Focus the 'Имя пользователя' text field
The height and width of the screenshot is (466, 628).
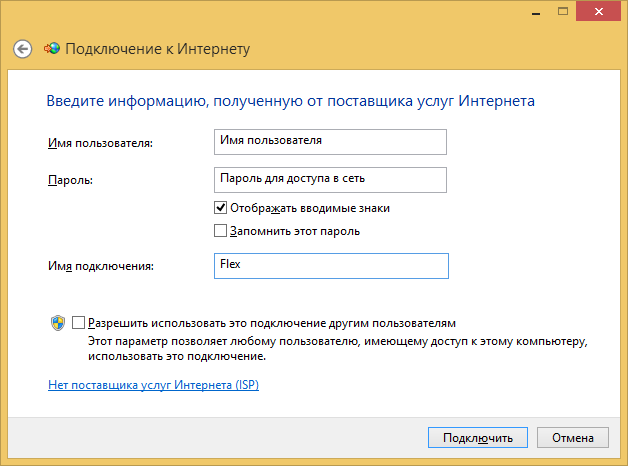pyautogui.click(x=330, y=142)
